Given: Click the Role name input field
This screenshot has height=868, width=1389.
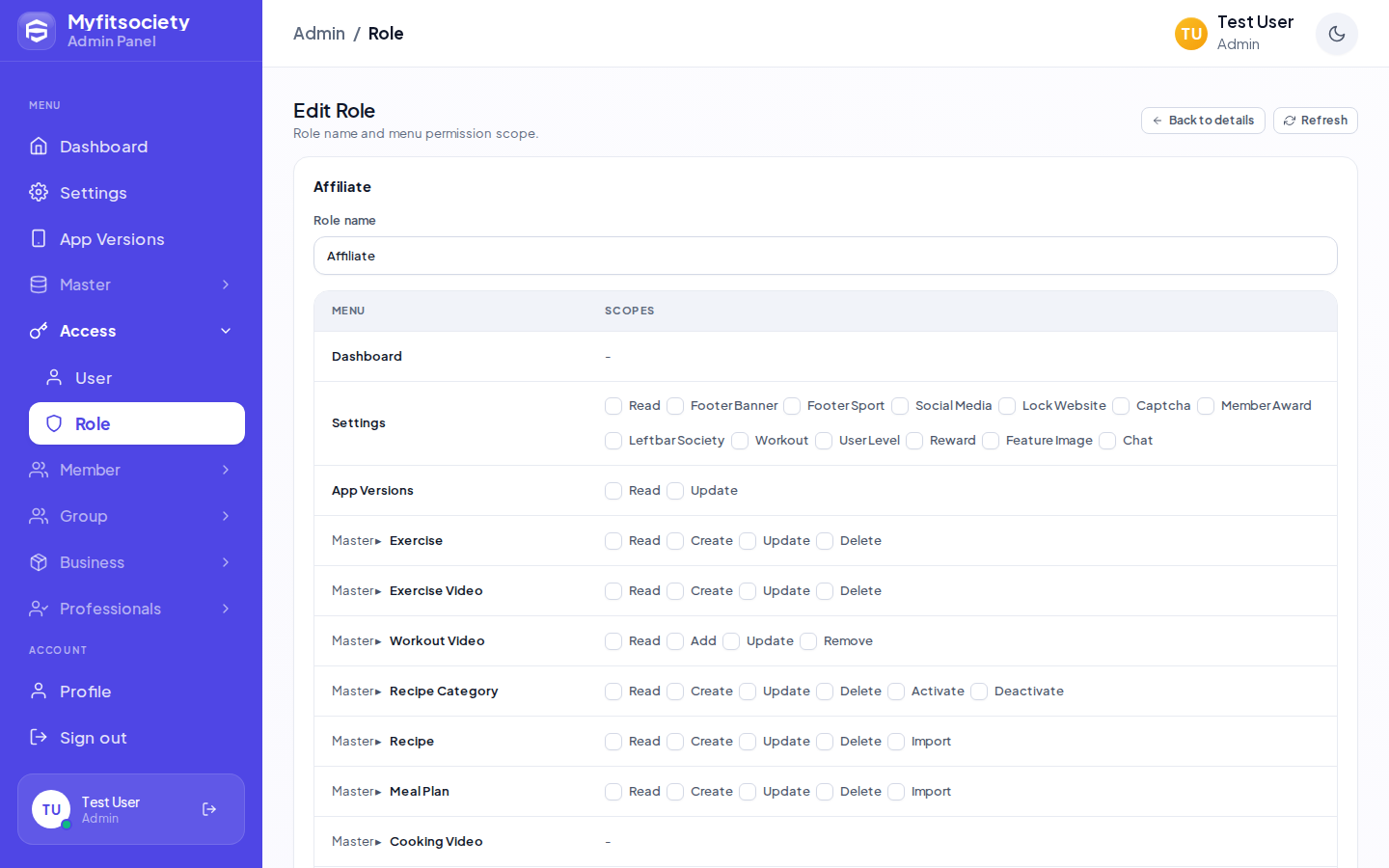Looking at the screenshot, I should coord(826,256).
